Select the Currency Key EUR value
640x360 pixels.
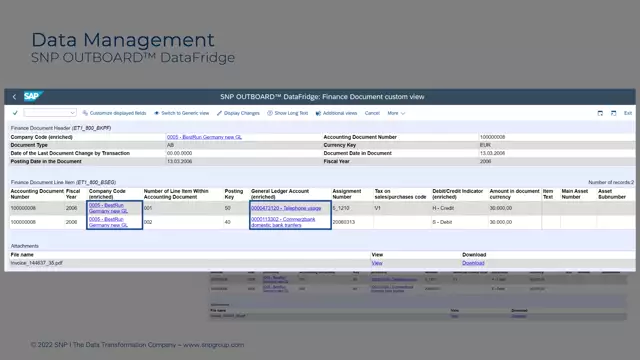pyautogui.click(x=485, y=145)
